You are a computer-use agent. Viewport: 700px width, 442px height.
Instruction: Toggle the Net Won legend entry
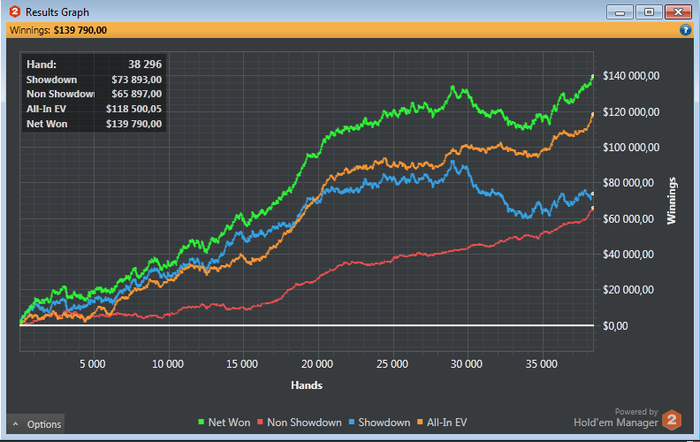[x=224, y=422]
